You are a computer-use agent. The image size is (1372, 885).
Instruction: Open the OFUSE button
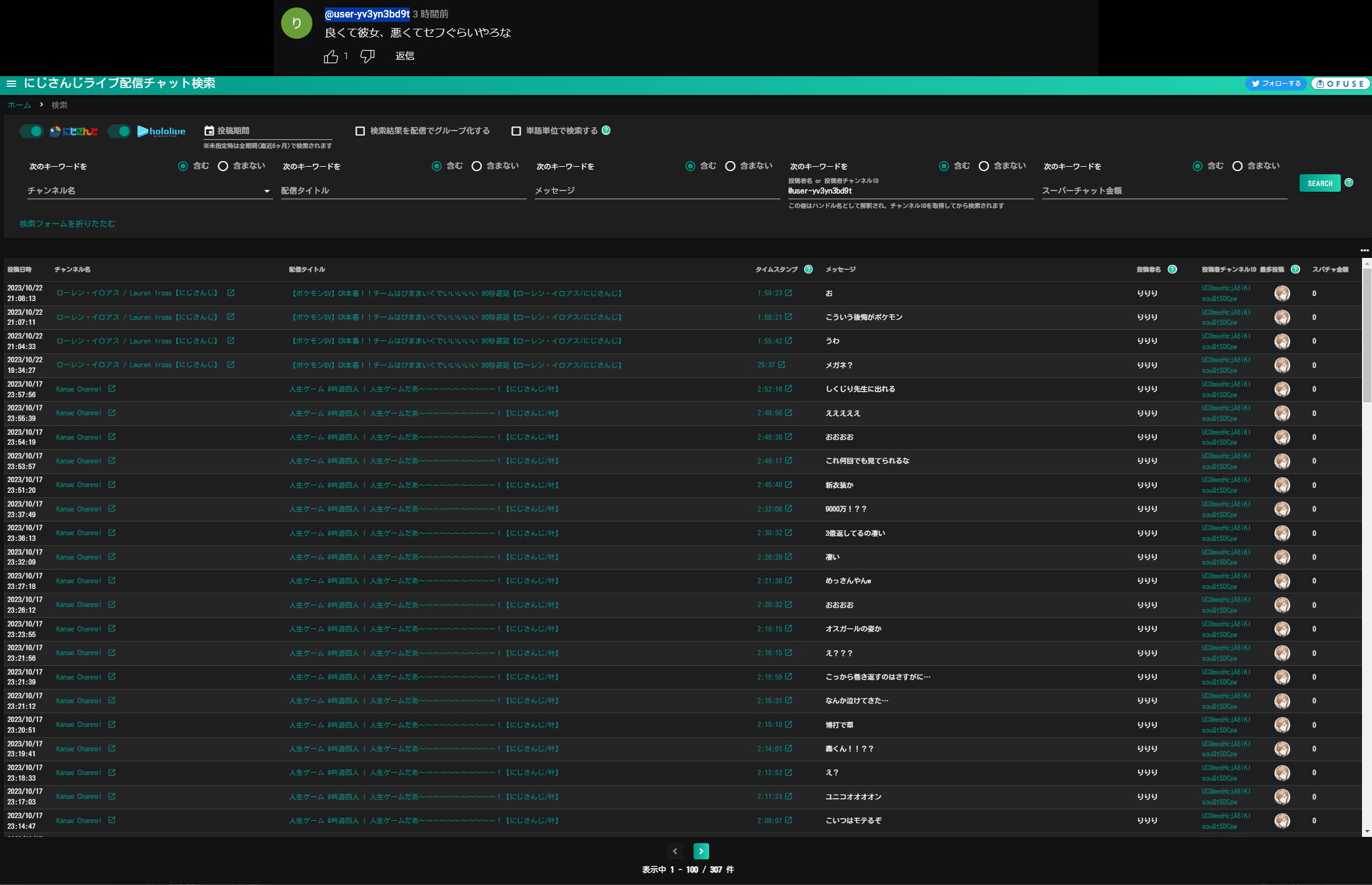click(x=1340, y=84)
